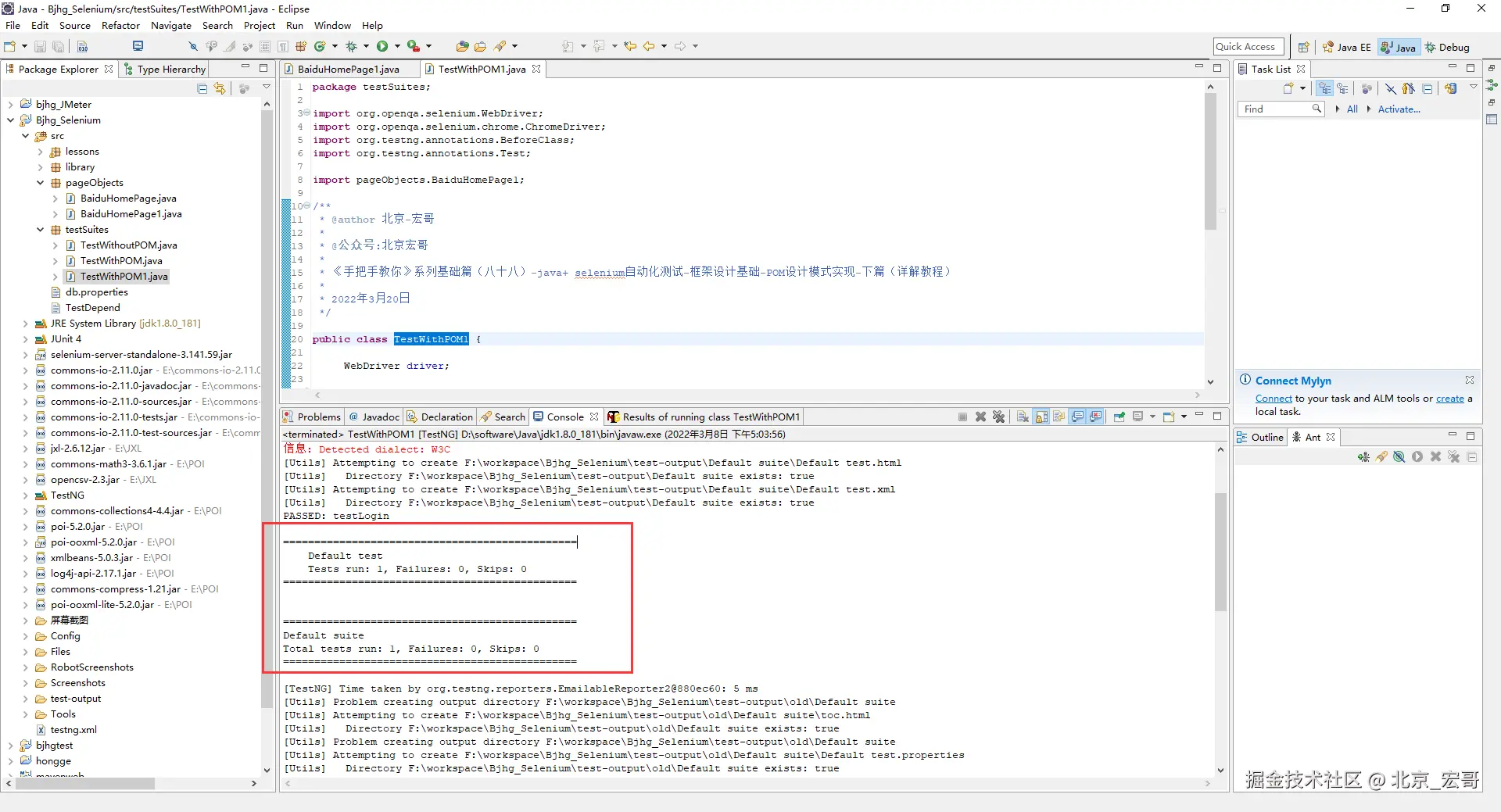The image size is (1501, 812).
Task: Open the Display Selected Console dropdown
Action: coord(1152,417)
